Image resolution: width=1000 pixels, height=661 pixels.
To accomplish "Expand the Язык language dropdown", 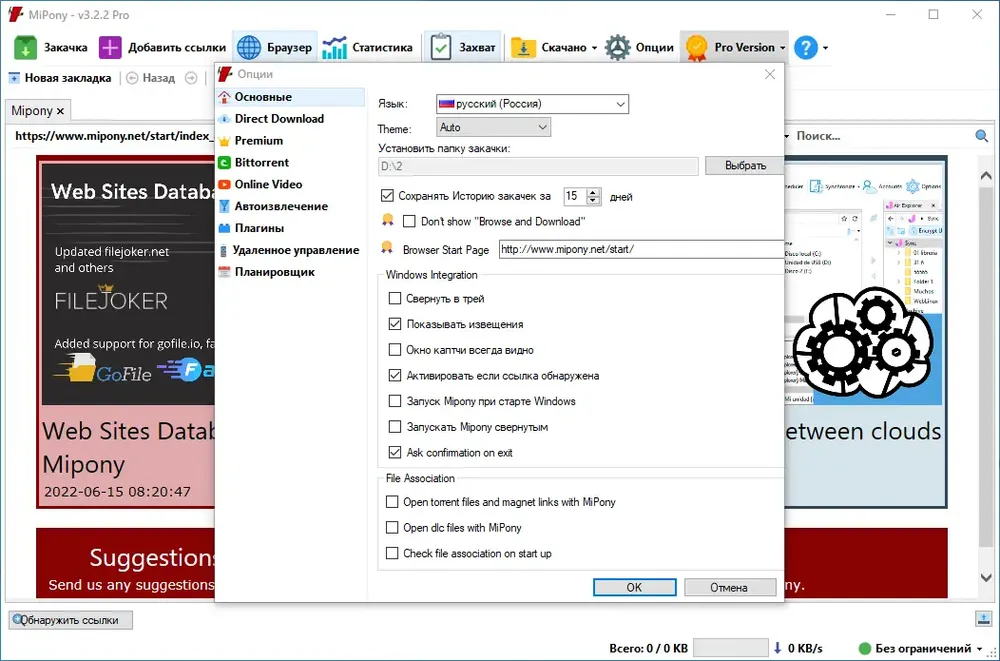I will (532, 104).
